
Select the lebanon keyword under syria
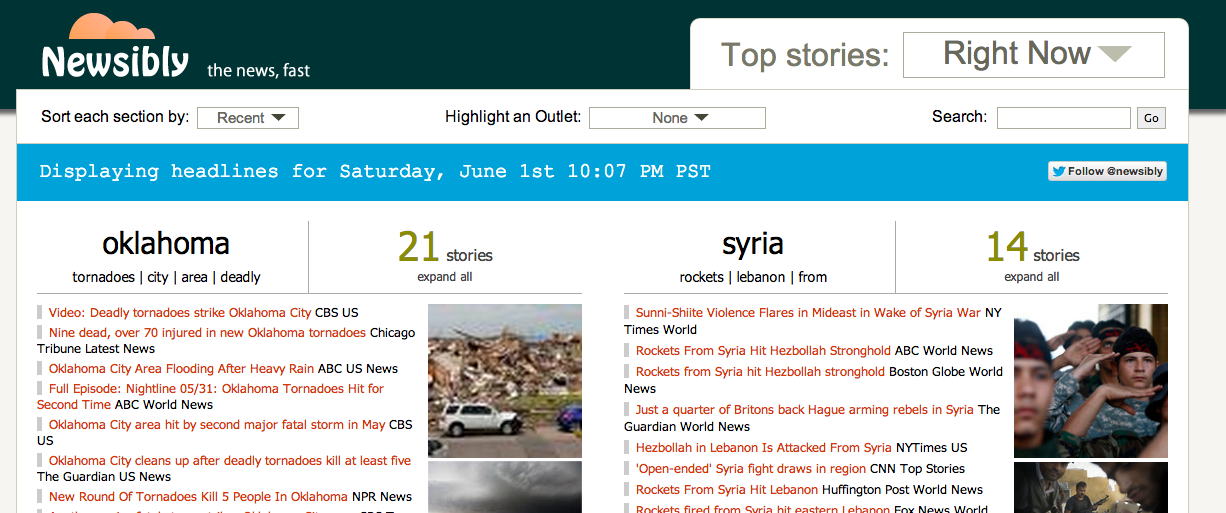[759, 277]
